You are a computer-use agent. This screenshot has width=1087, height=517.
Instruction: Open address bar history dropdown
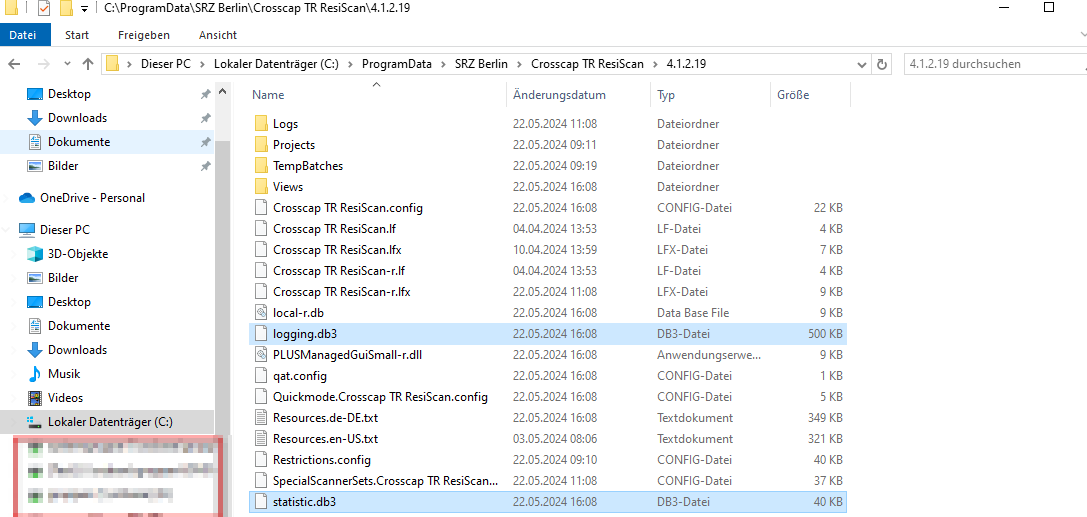click(x=862, y=64)
